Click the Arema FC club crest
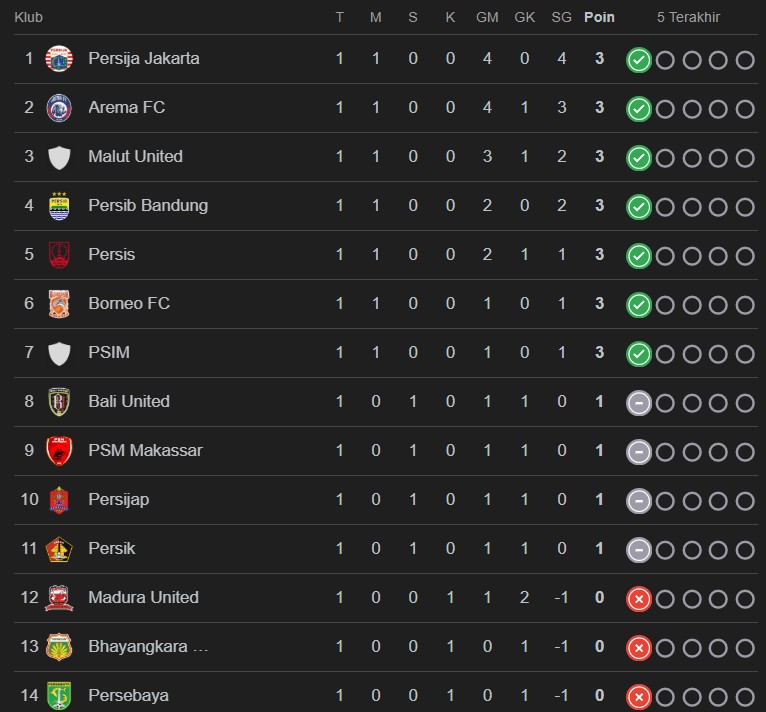 point(60,108)
